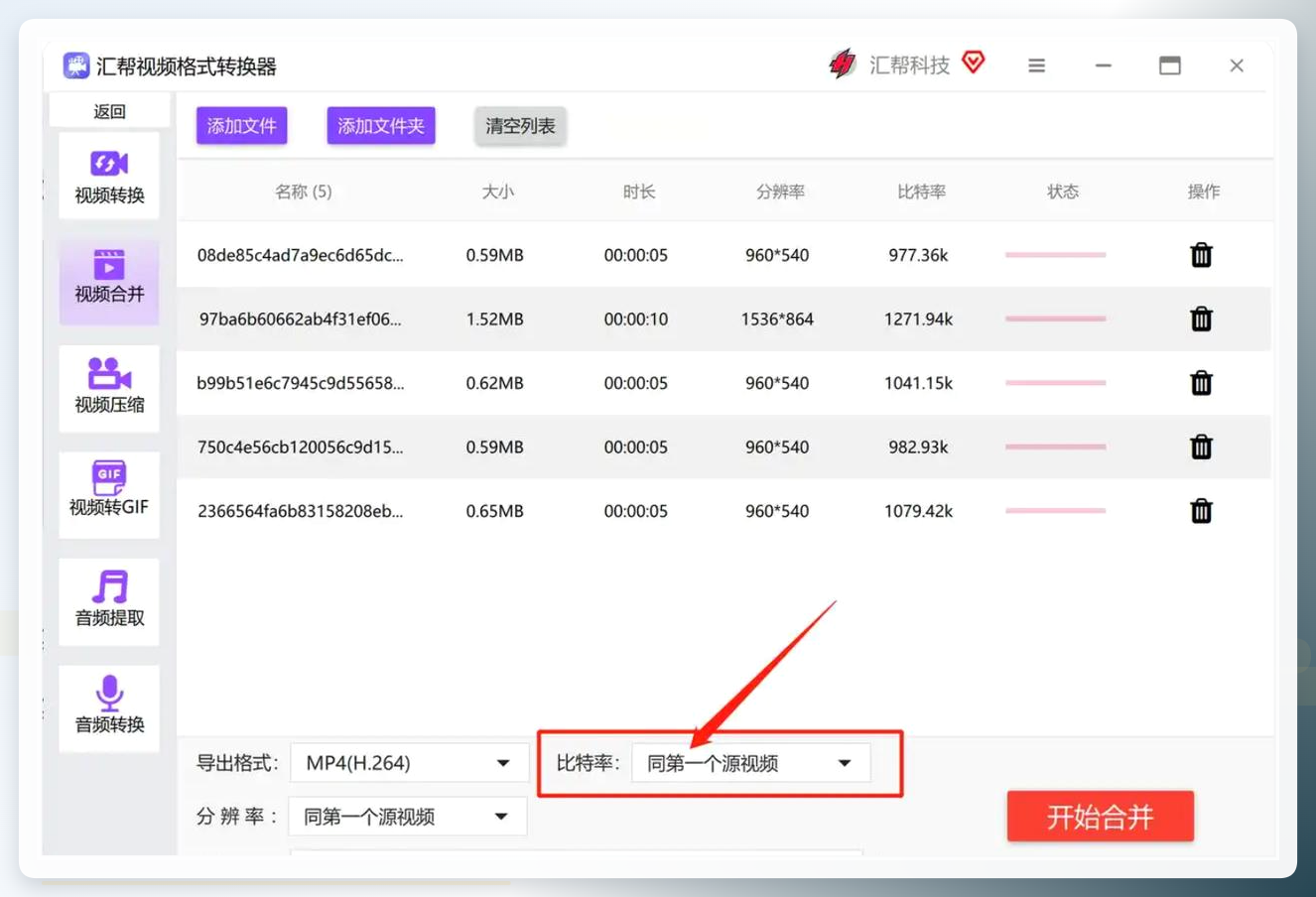Click the 清空列表 clear list button
The image size is (1316, 897).
click(x=520, y=126)
